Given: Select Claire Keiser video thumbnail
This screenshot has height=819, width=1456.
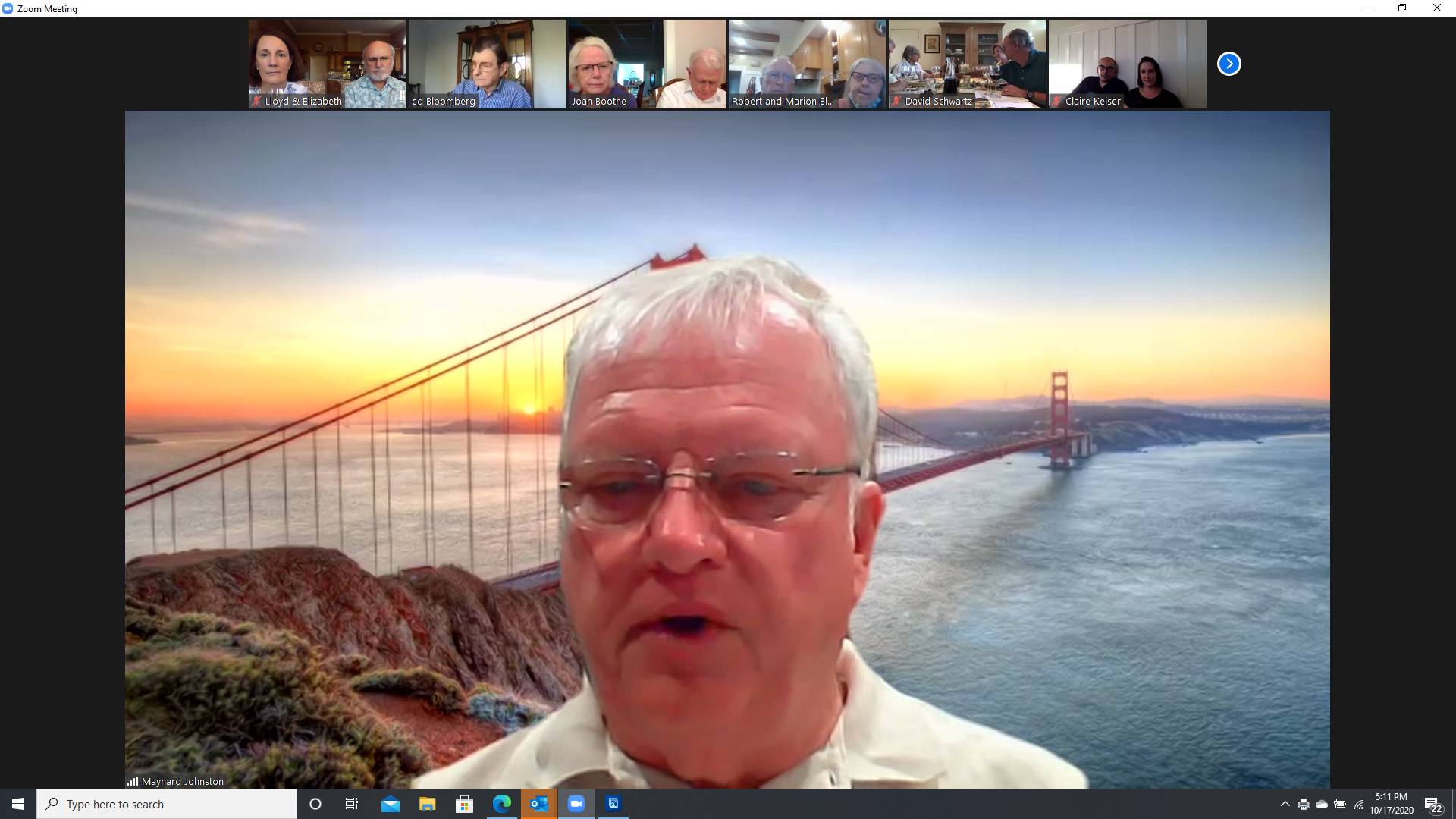Looking at the screenshot, I should [x=1128, y=64].
